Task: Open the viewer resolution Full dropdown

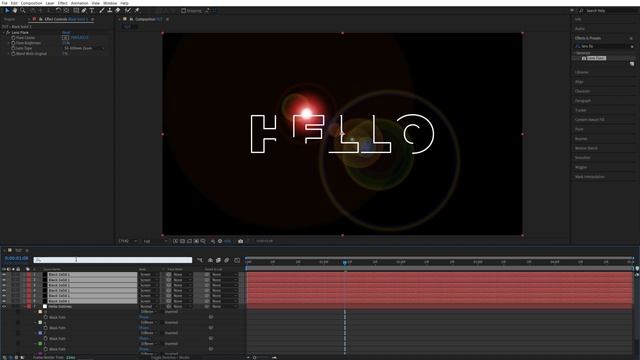Action: tap(155, 241)
